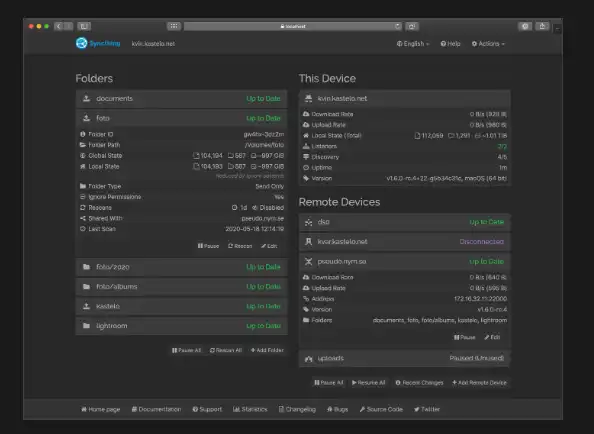Open the Bugs footer link

pyautogui.click(x=337, y=409)
